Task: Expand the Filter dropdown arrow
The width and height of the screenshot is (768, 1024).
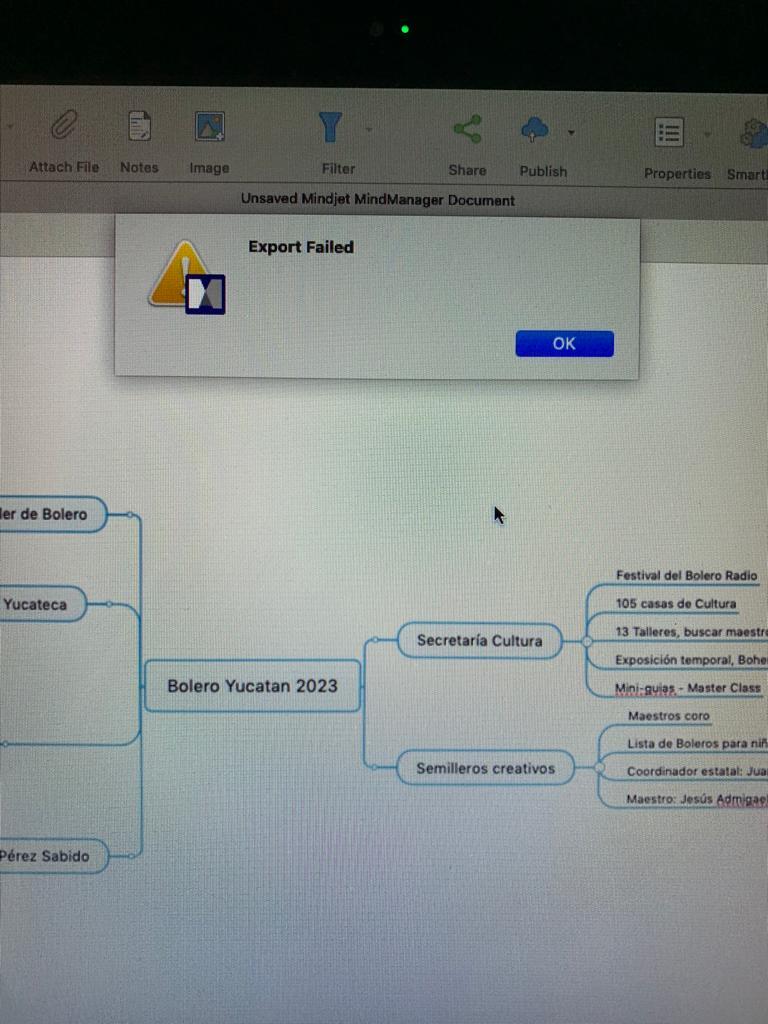Action: coord(369,130)
